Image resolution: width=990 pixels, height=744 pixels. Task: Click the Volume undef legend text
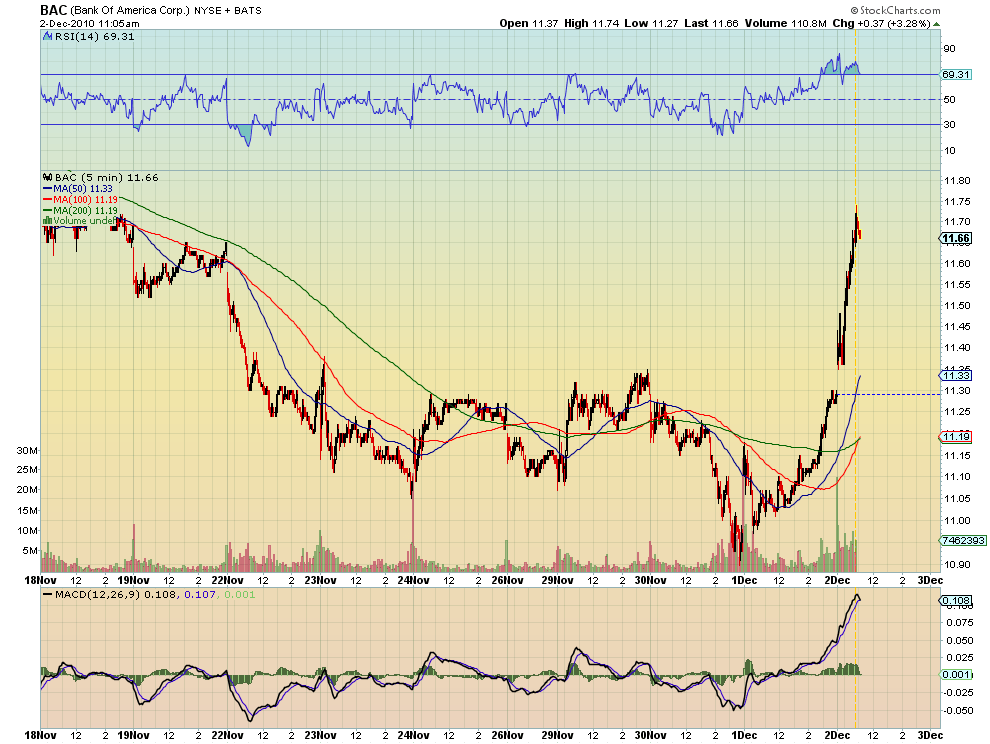tap(85, 220)
